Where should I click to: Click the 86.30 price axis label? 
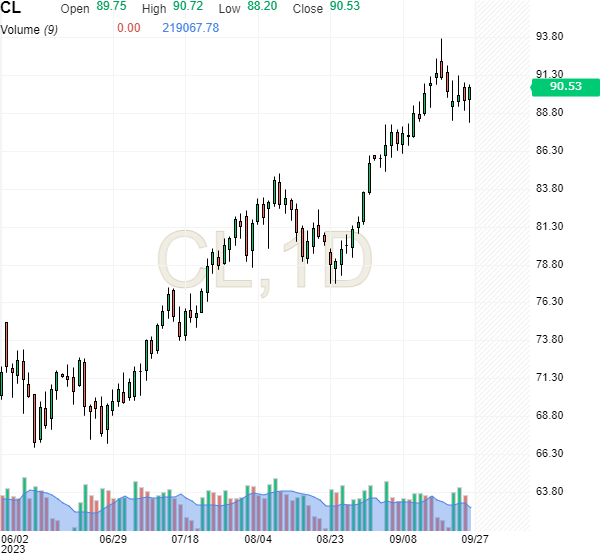pos(549,150)
